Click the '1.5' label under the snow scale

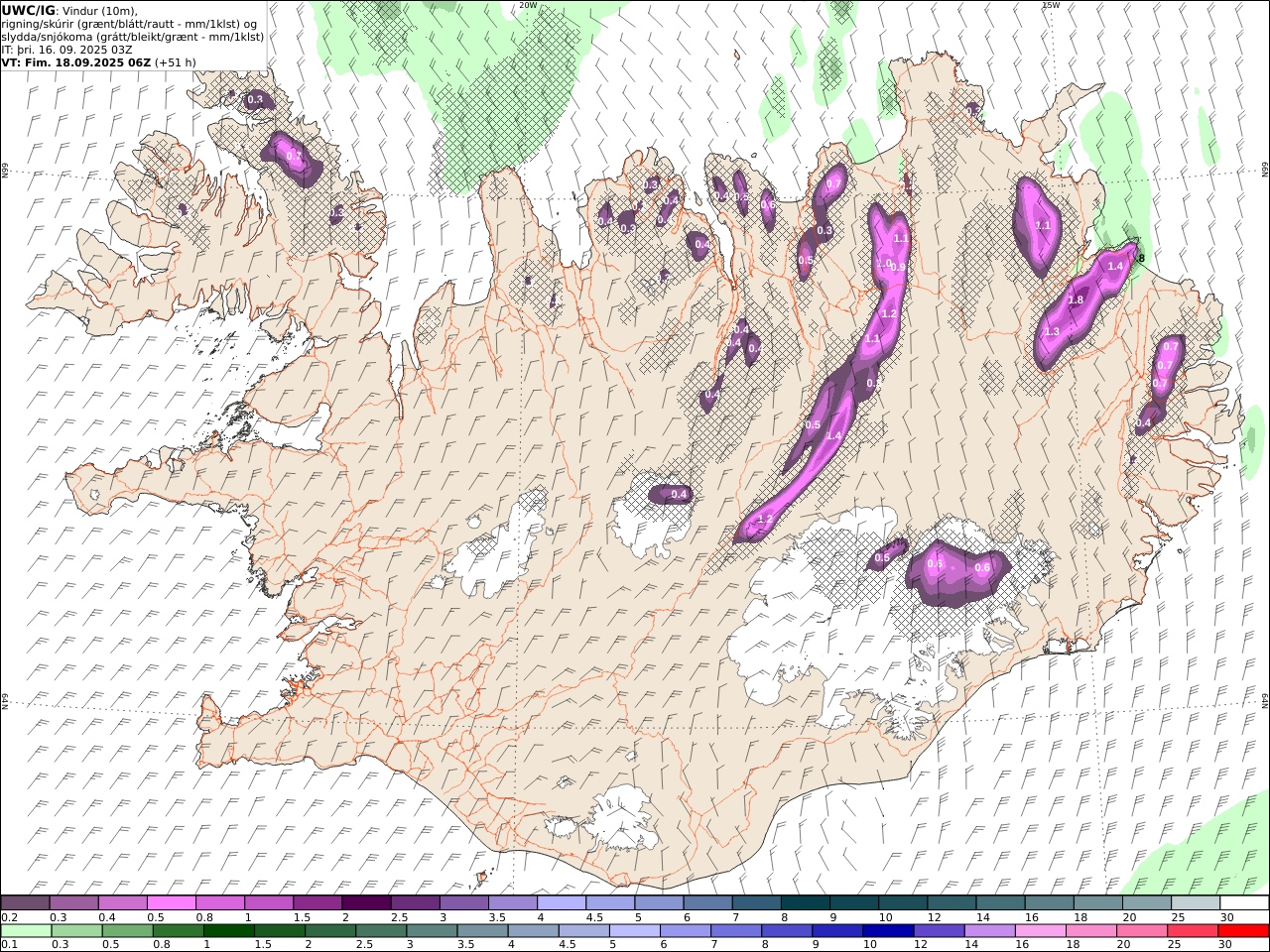[x=302, y=917]
